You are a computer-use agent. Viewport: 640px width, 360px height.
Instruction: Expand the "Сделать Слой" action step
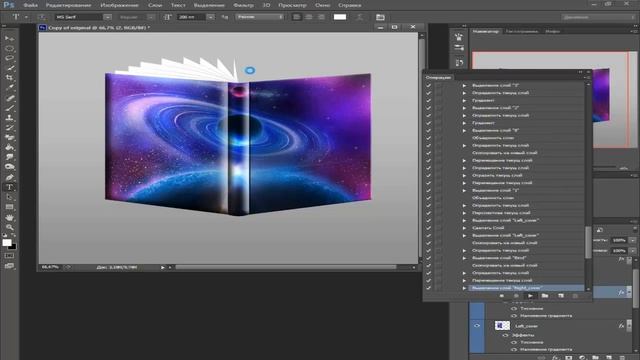pos(464,228)
